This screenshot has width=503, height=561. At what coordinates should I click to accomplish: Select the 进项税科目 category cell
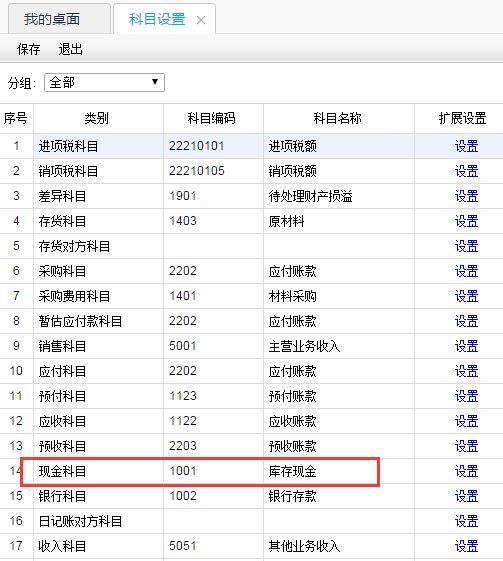(98, 146)
